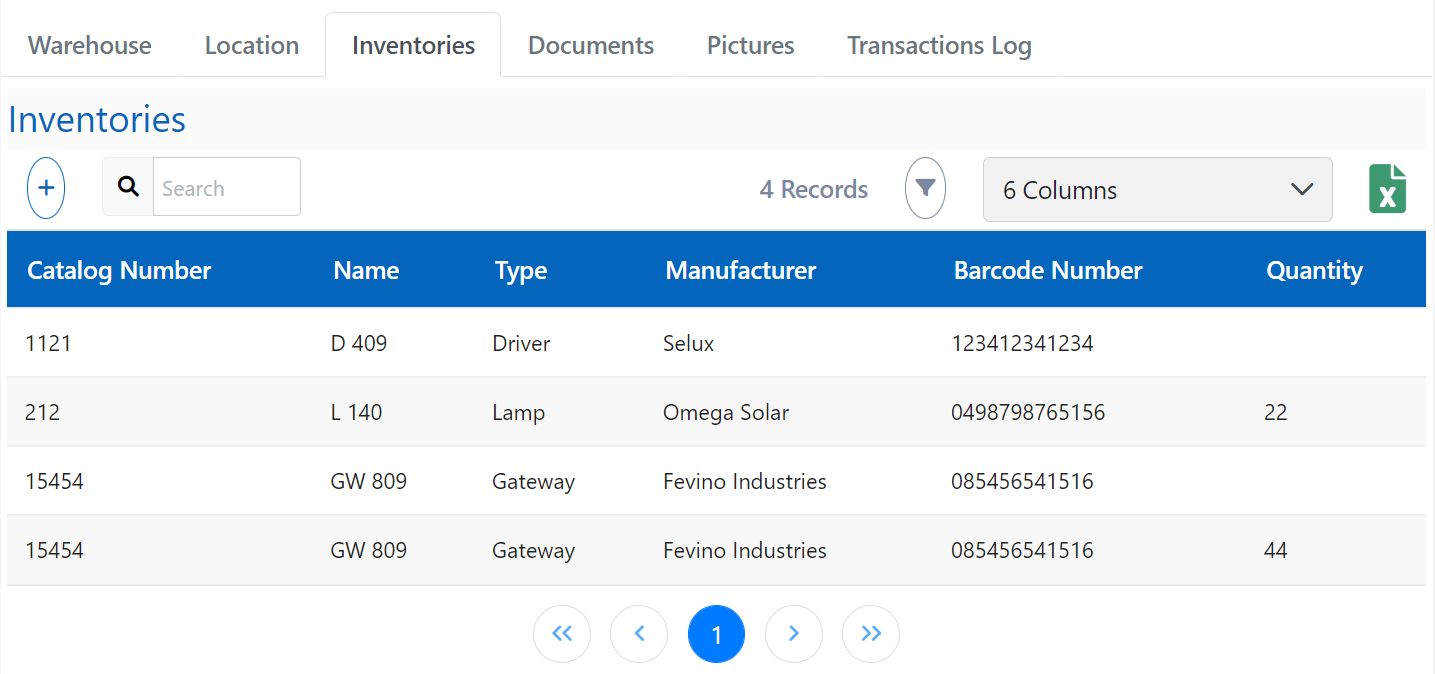
Task: Go to previous page arrow icon
Action: click(639, 634)
